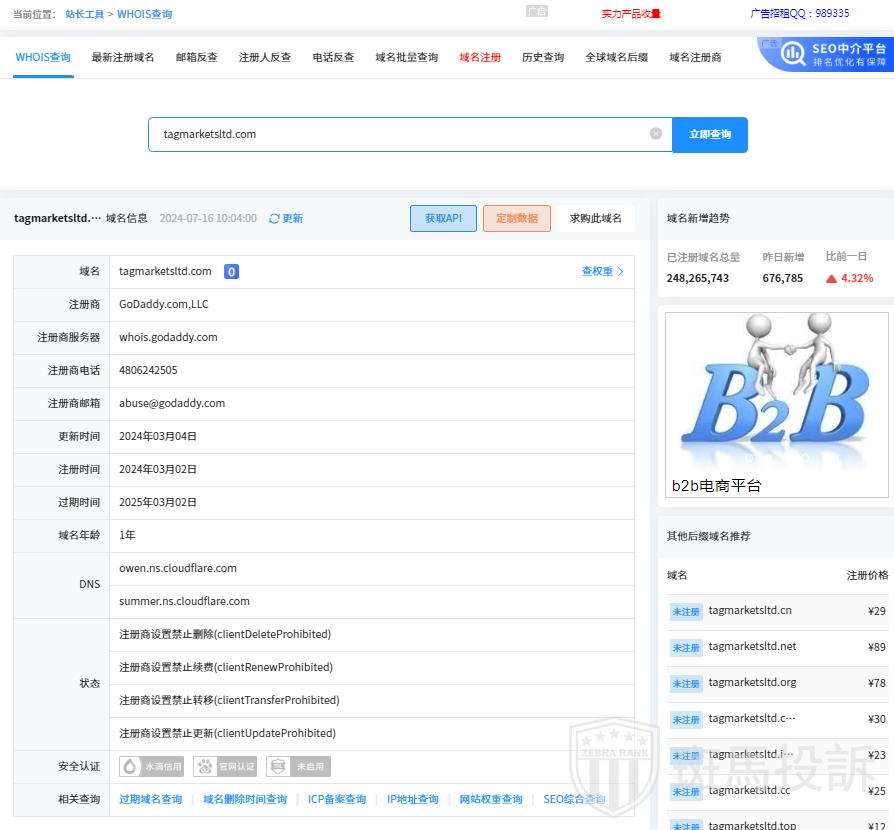This screenshot has width=894, height=830.
Task: Click the 定制数据 button
Action: [x=516, y=219]
